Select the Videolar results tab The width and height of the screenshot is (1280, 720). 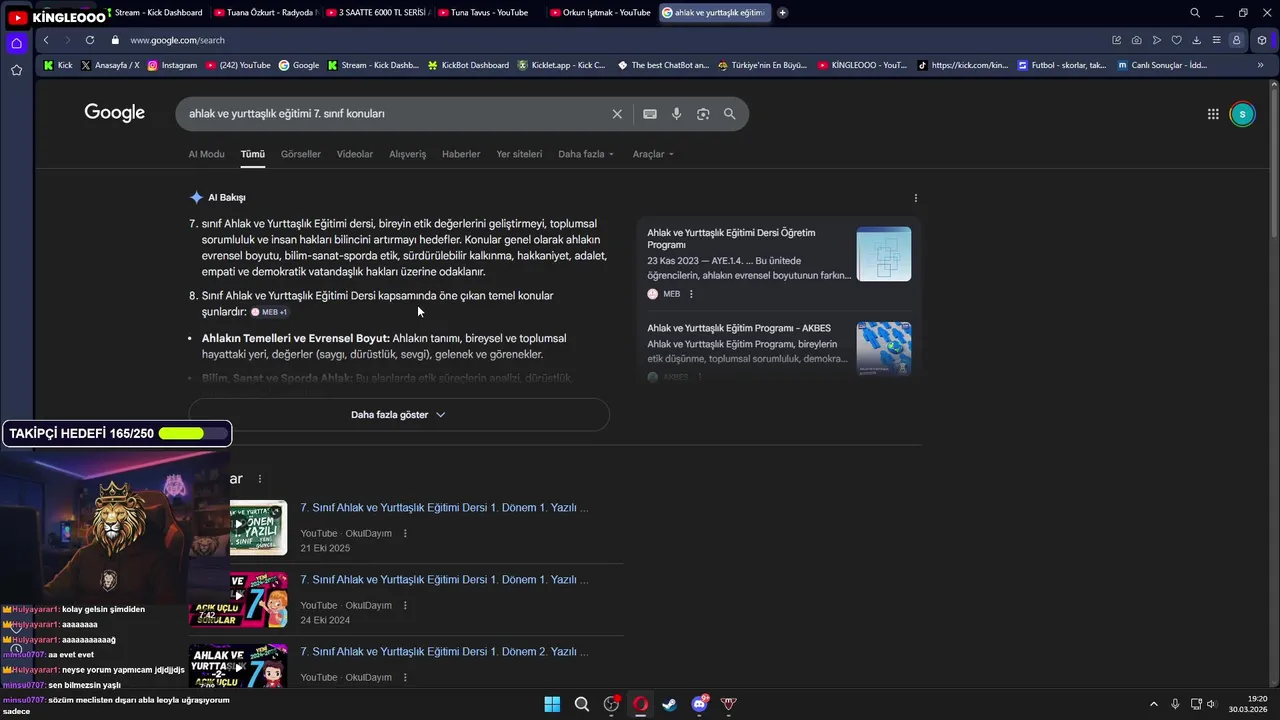click(x=355, y=154)
